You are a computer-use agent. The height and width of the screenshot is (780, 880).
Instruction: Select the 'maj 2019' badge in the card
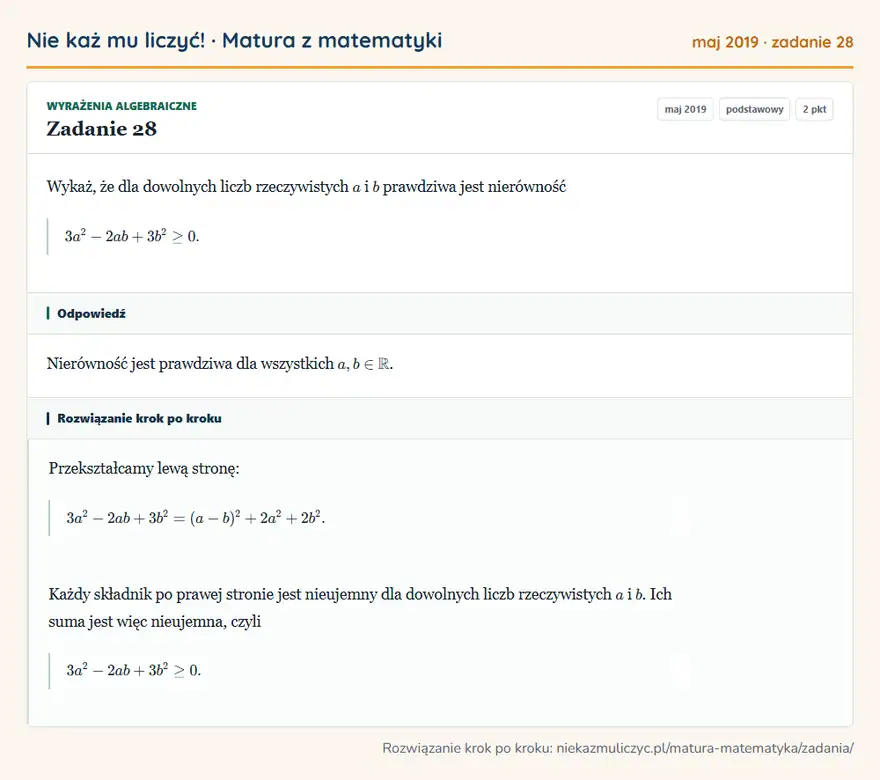pos(685,109)
